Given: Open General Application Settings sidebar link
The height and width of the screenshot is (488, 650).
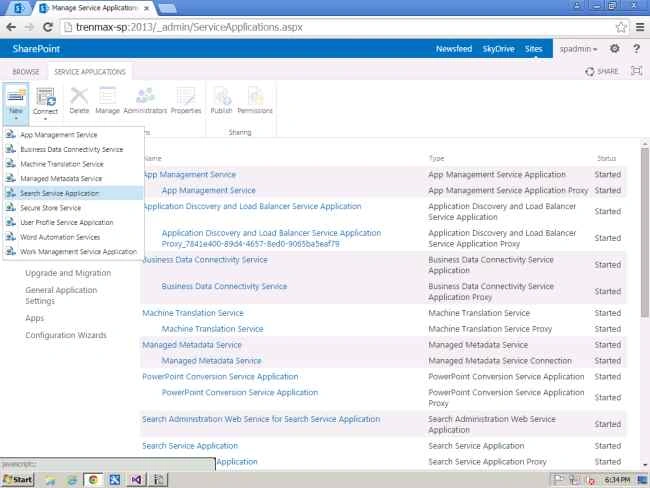Looking at the screenshot, I should (x=61, y=295).
